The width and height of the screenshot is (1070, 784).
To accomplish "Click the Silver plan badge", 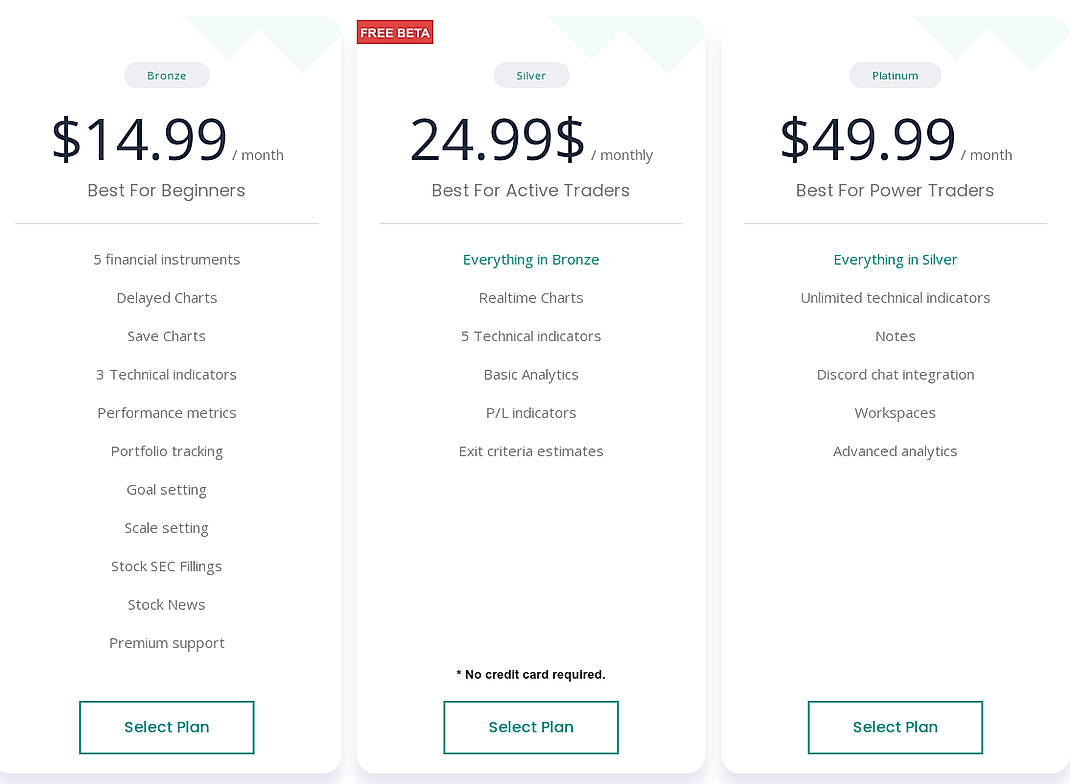I will [531, 75].
